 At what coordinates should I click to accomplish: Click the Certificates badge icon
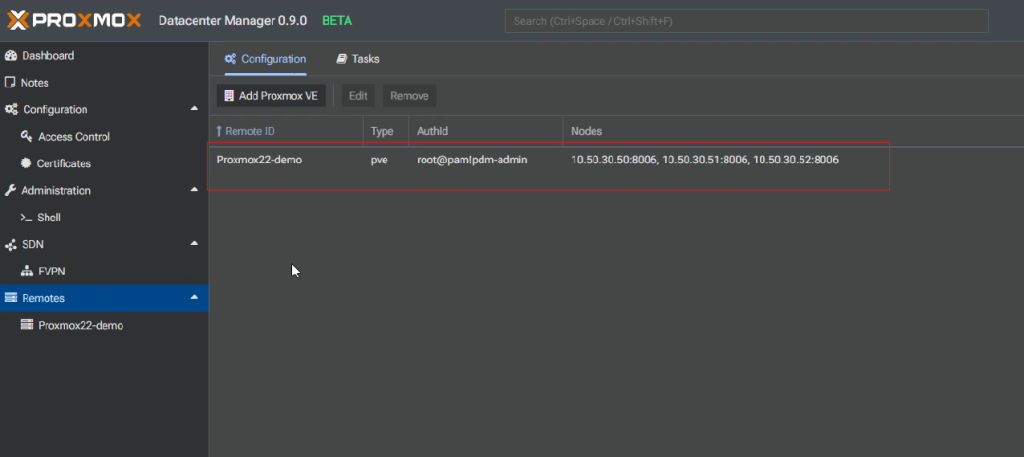tap(27, 164)
